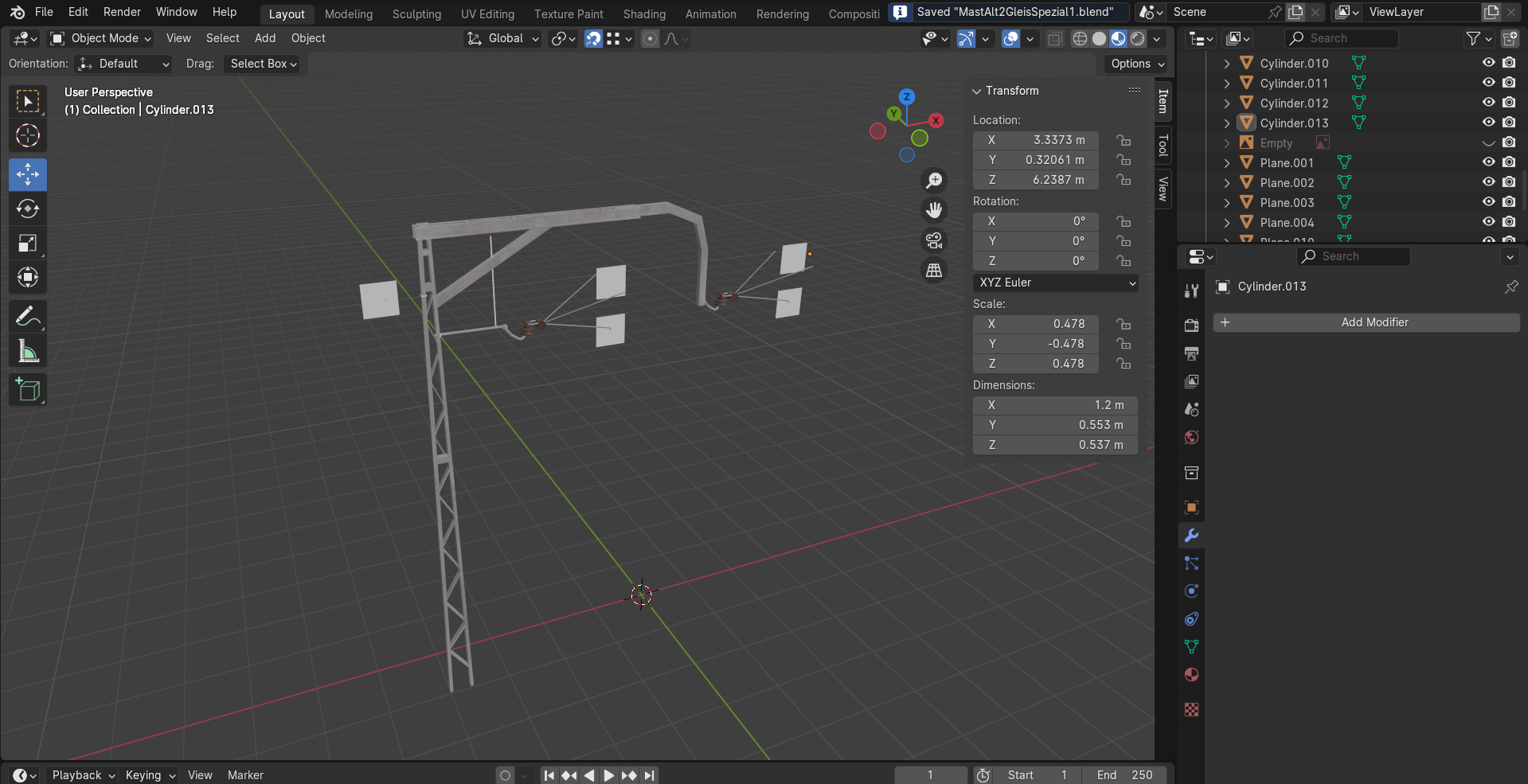Switch to the Sculpting workspace tab
The image size is (1528, 784).
(416, 14)
